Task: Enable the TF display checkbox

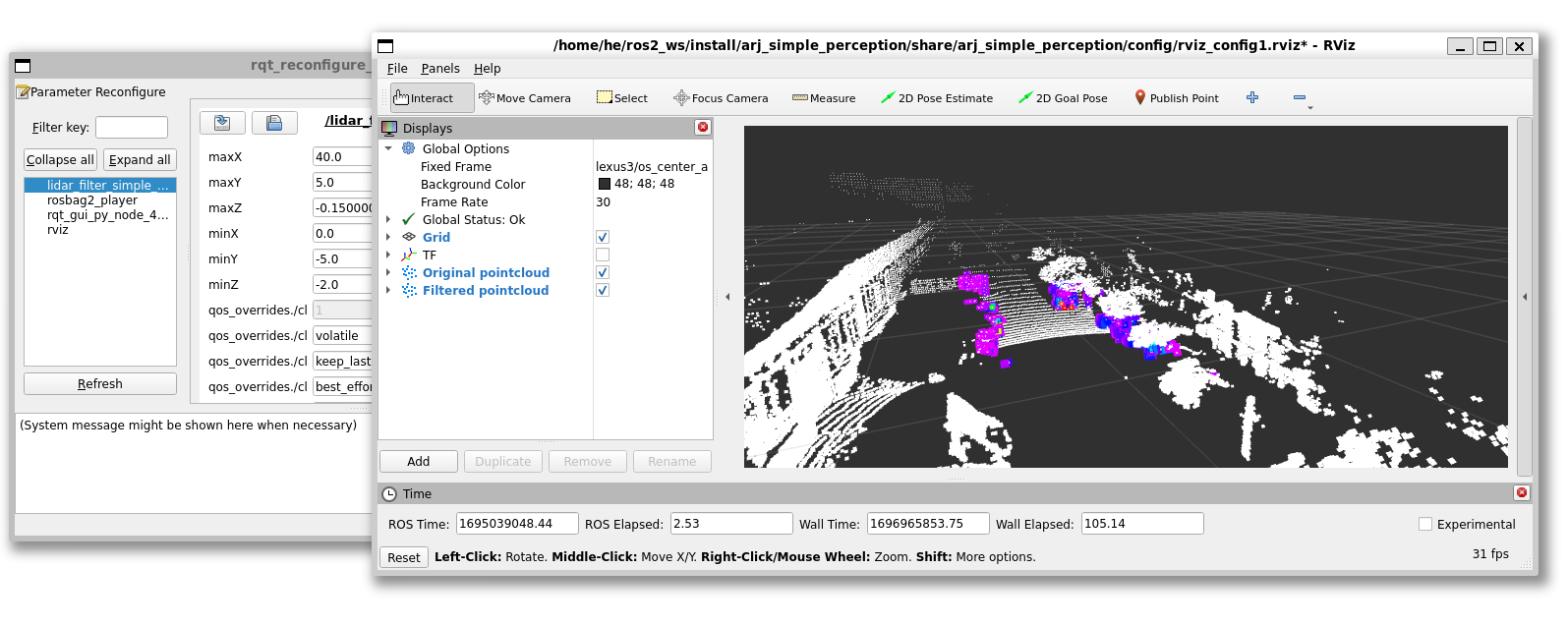Action: 603,255
